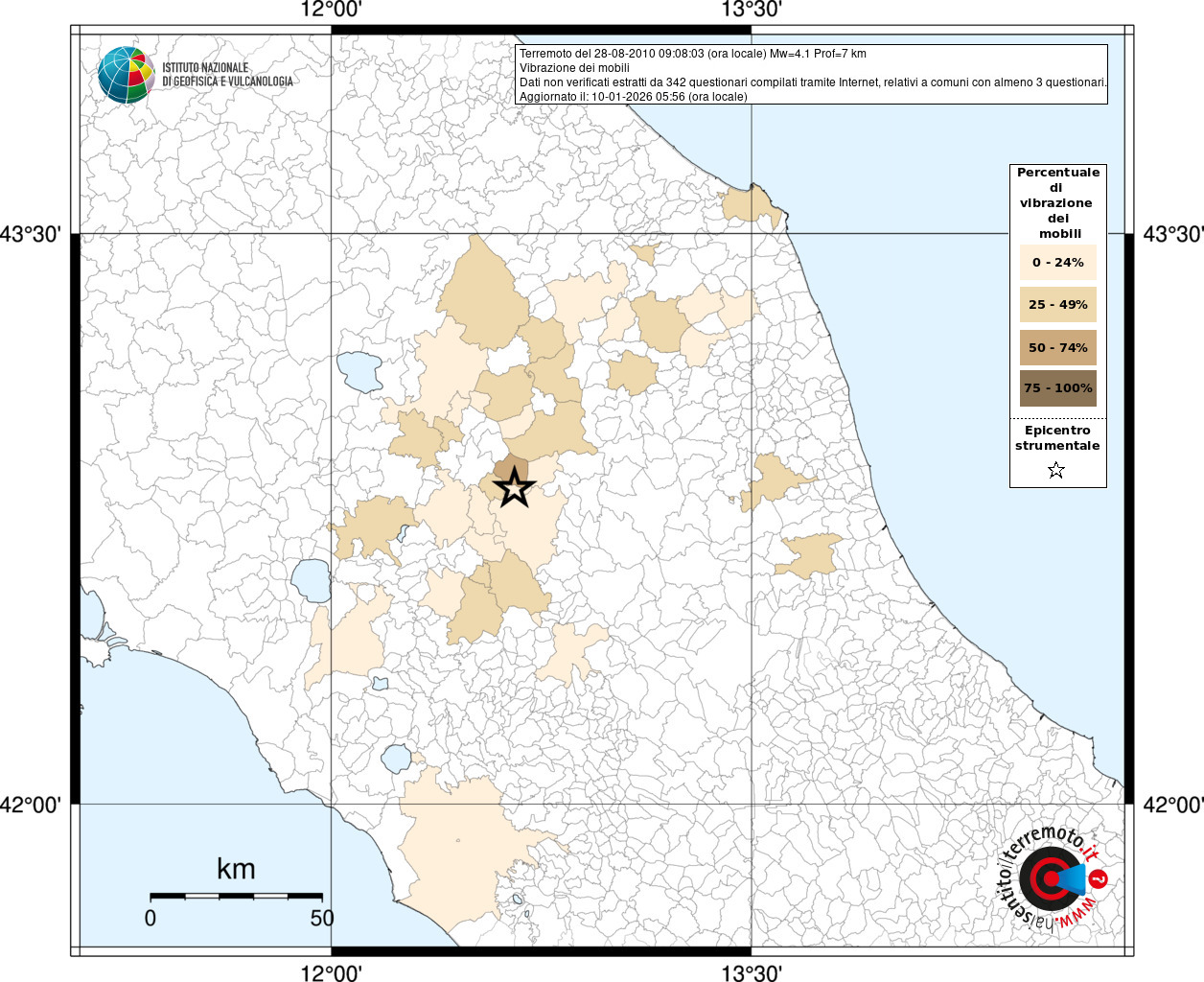
Task: Click the 'Aggiornato il' update timestamp line
Action: click(633, 97)
